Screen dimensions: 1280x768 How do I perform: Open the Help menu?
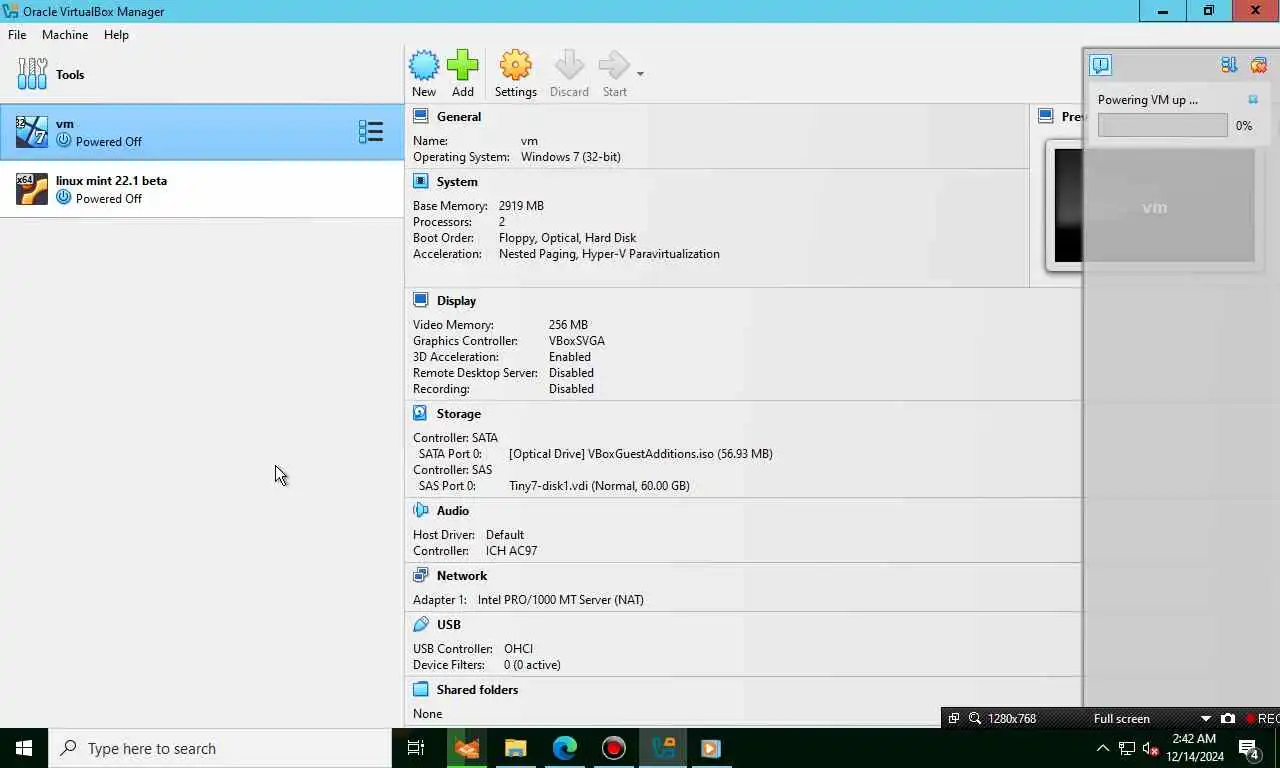coord(116,35)
